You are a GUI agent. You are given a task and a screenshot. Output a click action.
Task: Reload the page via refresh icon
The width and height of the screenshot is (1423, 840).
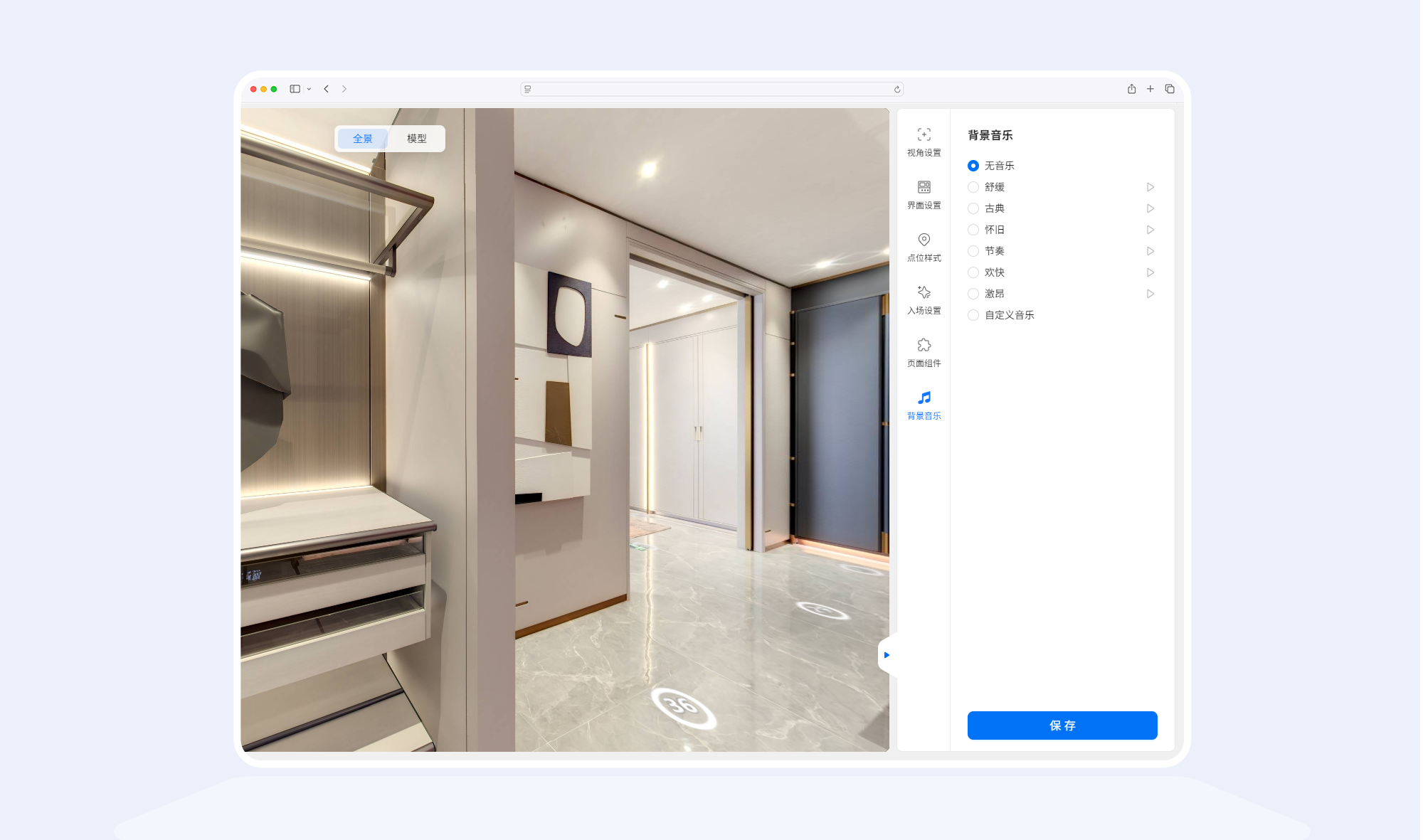tap(897, 90)
